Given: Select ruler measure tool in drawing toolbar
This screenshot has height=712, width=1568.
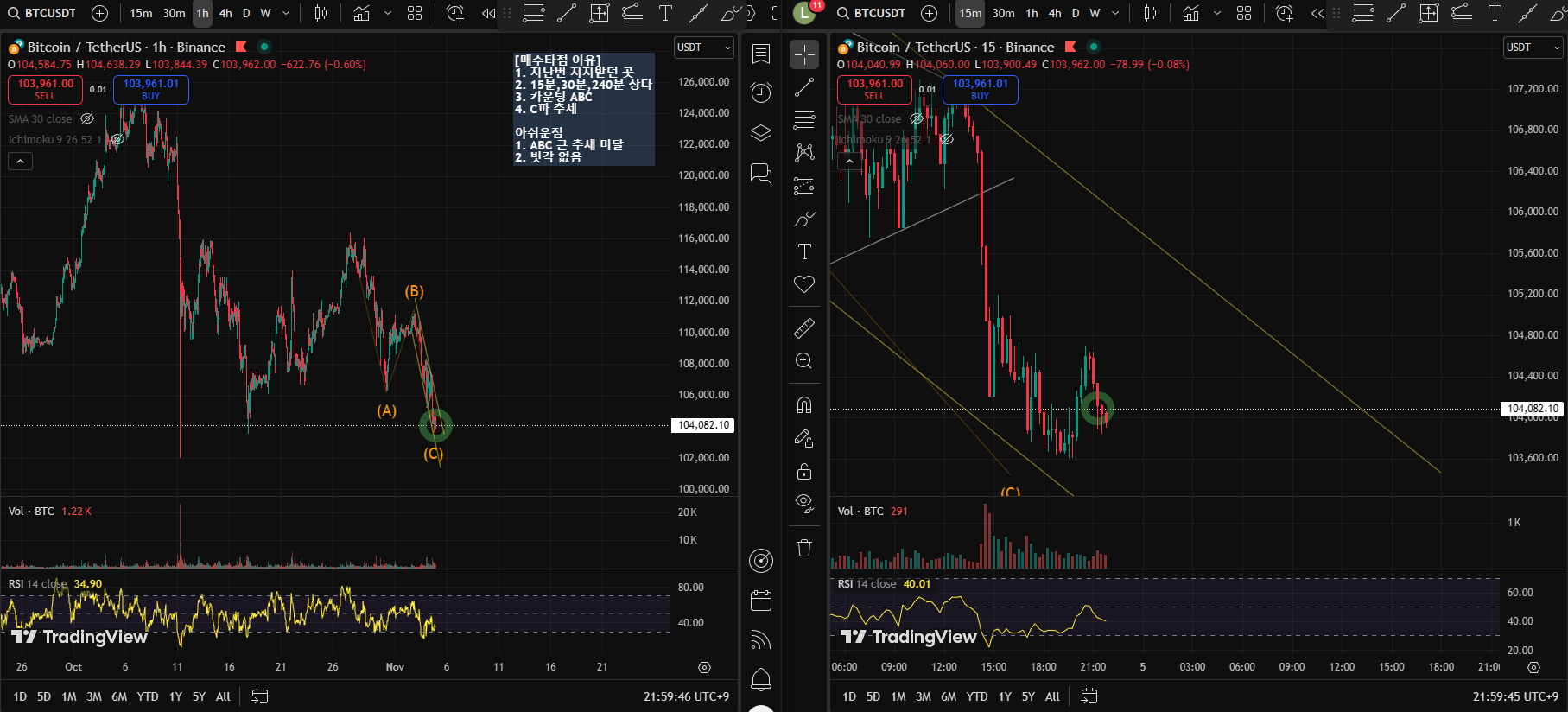Looking at the screenshot, I should pyautogui.click(x=804, y=328).
